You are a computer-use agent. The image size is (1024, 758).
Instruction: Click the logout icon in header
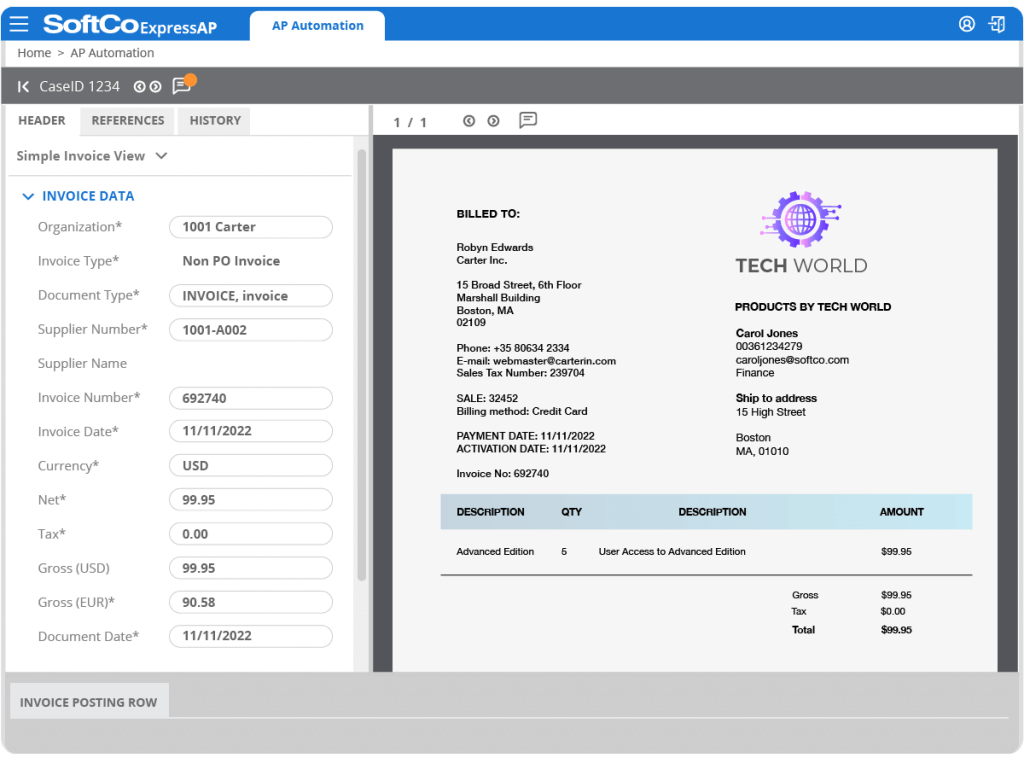click(997, 24)
